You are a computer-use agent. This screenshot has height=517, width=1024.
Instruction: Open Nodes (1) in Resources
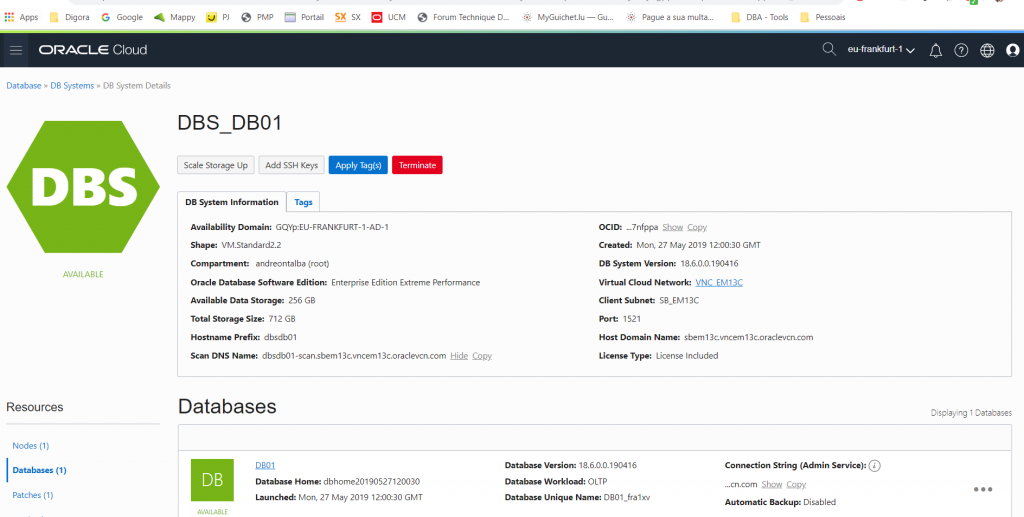click(x=31, y=446)
